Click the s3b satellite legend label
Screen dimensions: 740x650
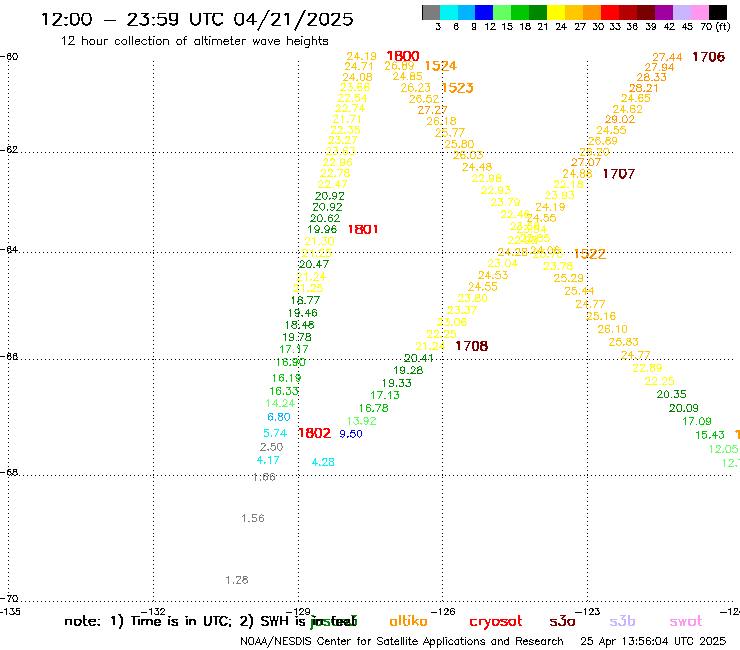point(622,622)
